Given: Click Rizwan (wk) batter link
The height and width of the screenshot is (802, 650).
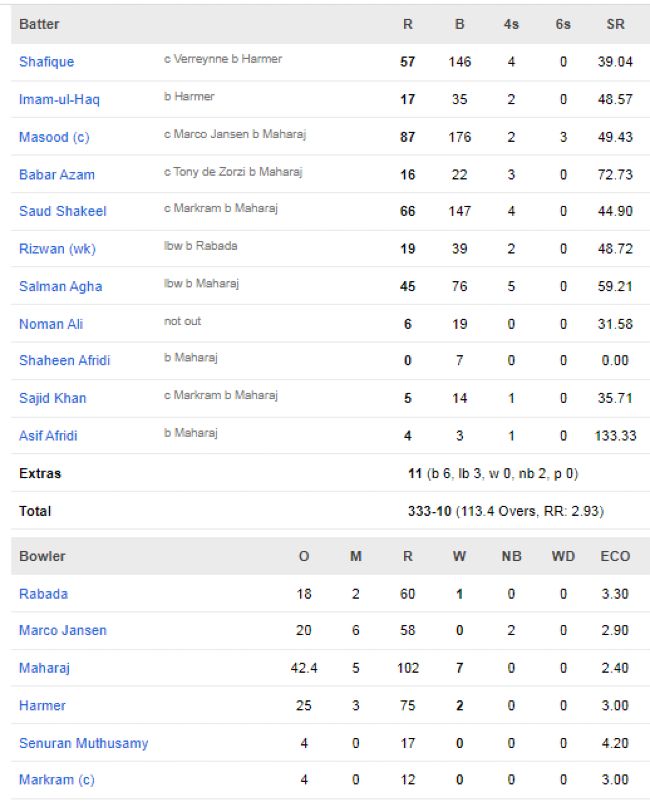Looking at the screenshot, I should pos(57,249).
